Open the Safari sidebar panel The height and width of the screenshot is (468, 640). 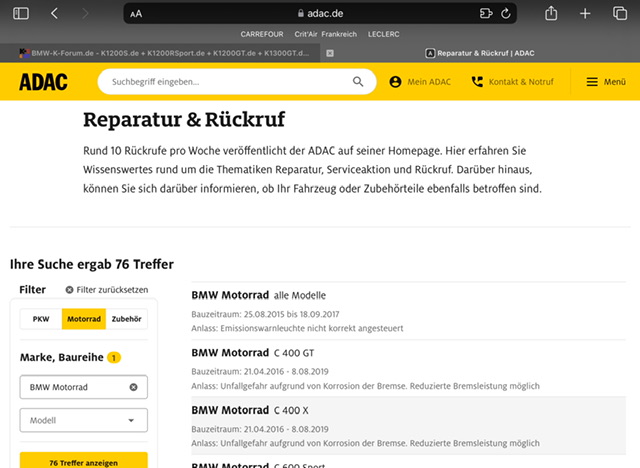pos(21,13)
